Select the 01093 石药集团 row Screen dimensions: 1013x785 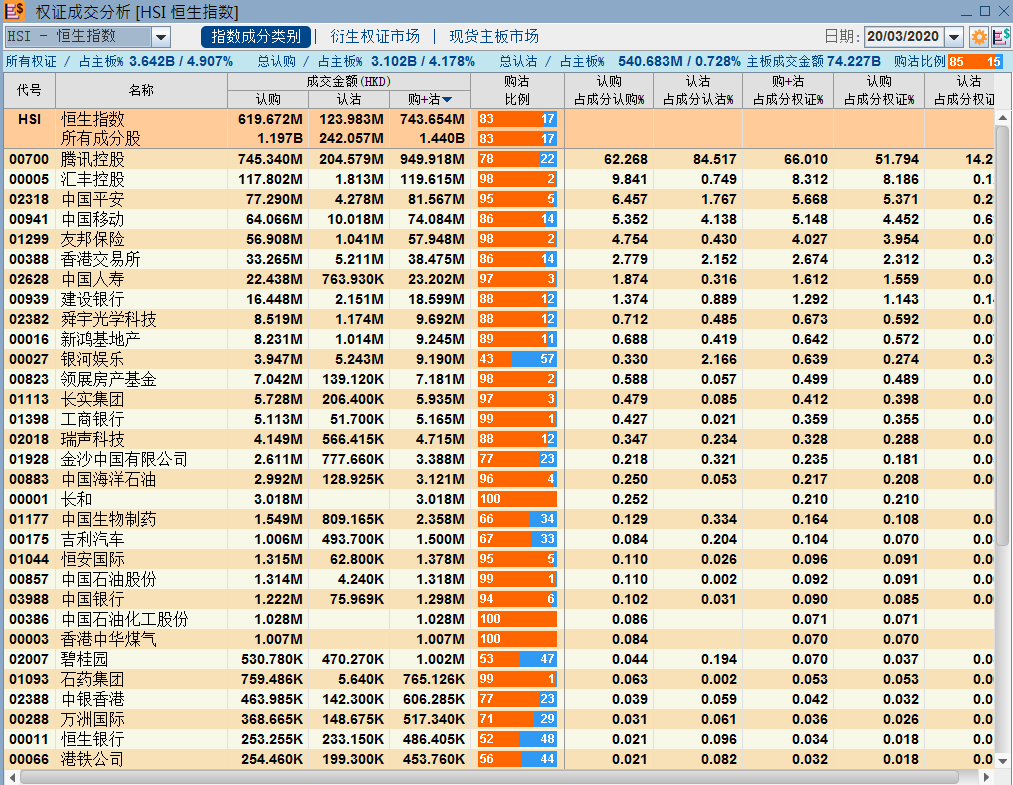499,680
